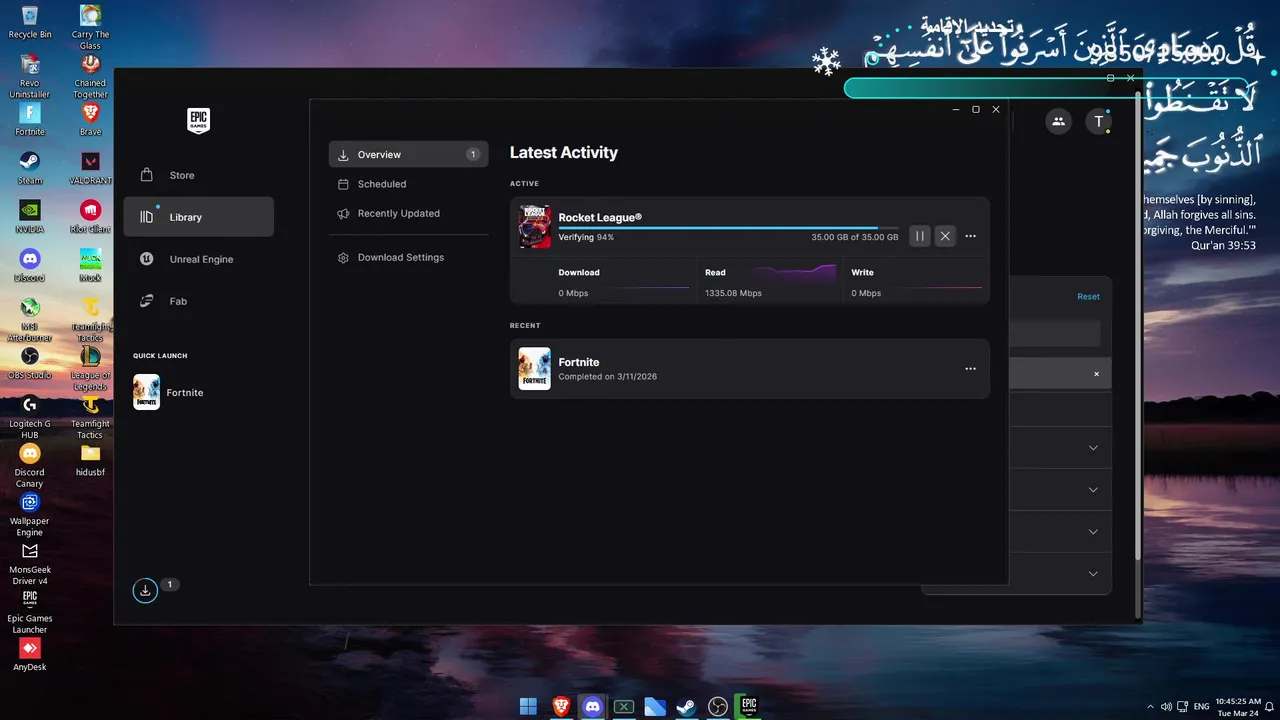
Task: Click the '1335.08 Mbps' read value
Action: tap(733, 293)
